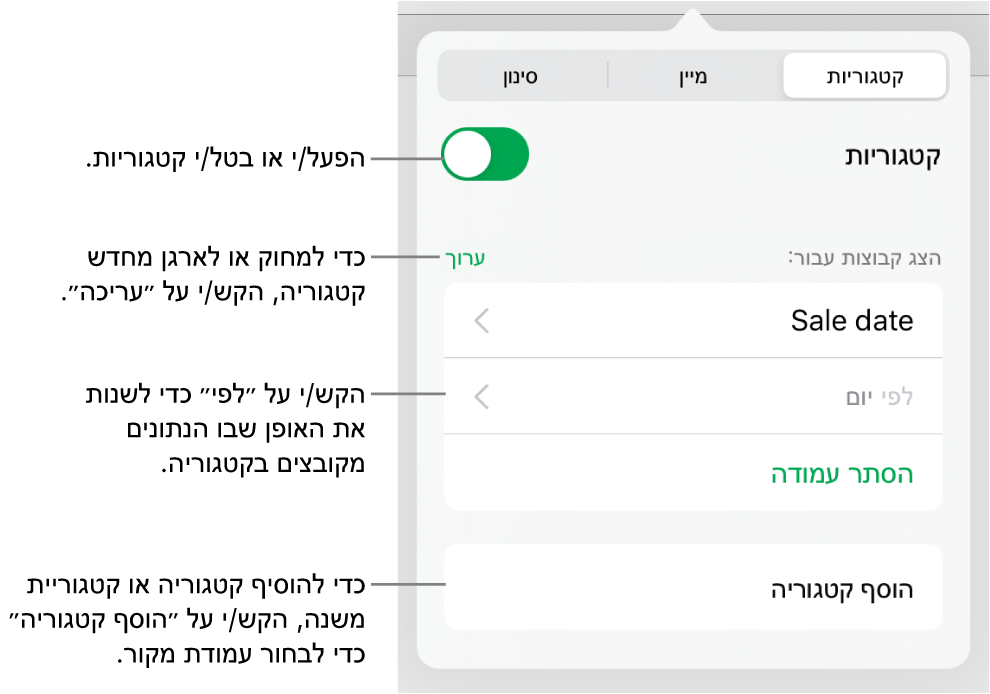990x694 pixels.
Task: Select the קטגוריות tab
Action: pos(864,75)
